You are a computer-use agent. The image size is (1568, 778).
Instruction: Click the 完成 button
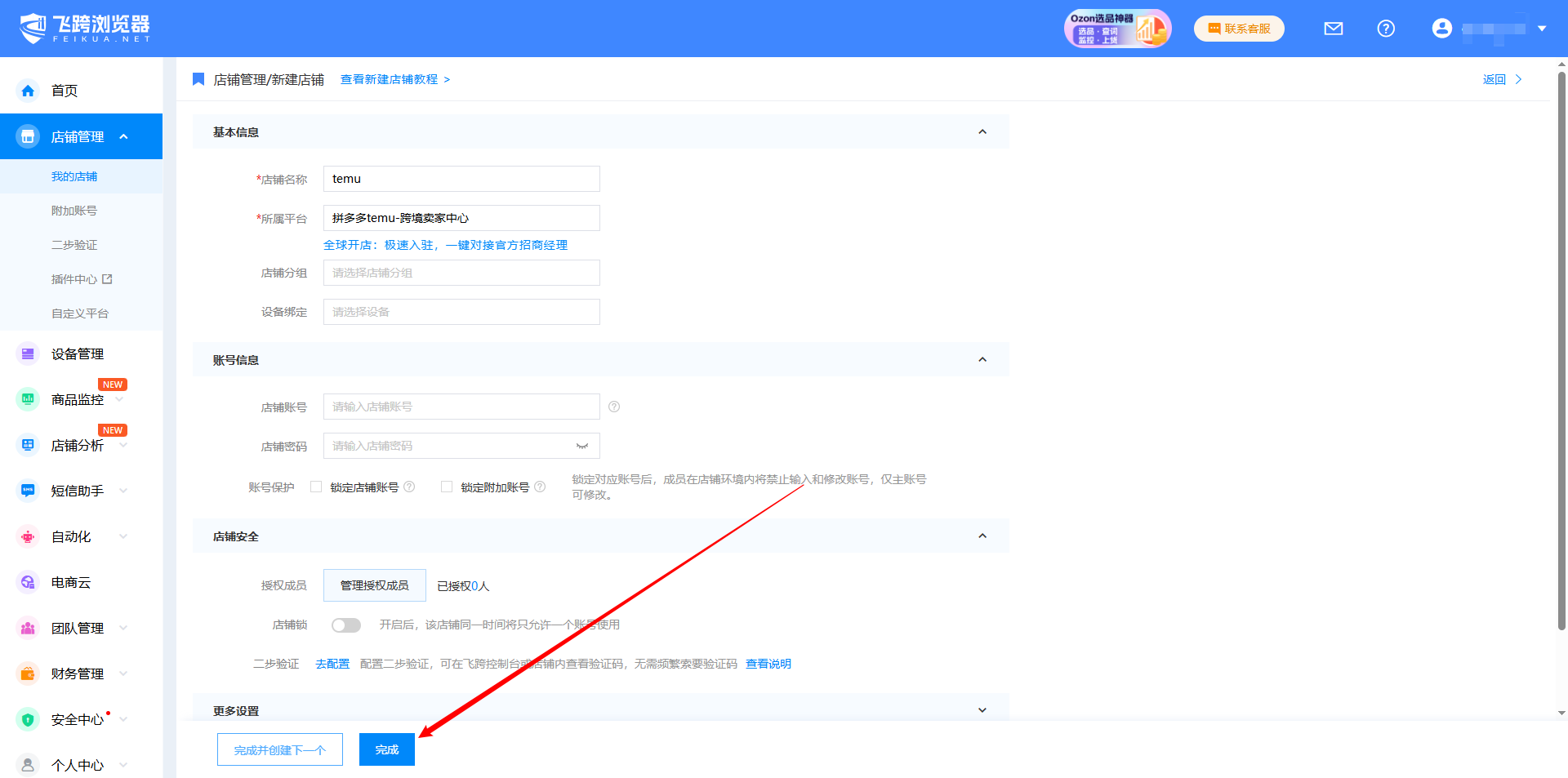click(386, 749)
